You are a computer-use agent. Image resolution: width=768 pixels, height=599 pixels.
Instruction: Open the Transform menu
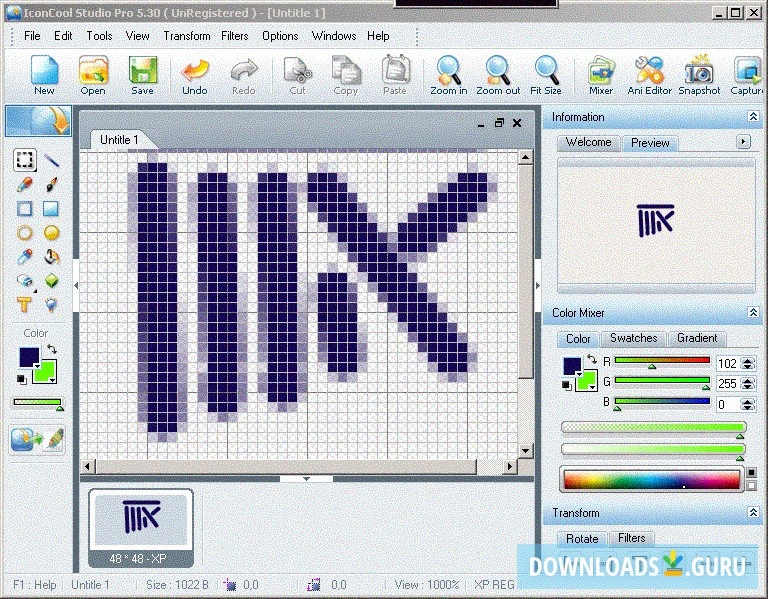tap(187, 36)
